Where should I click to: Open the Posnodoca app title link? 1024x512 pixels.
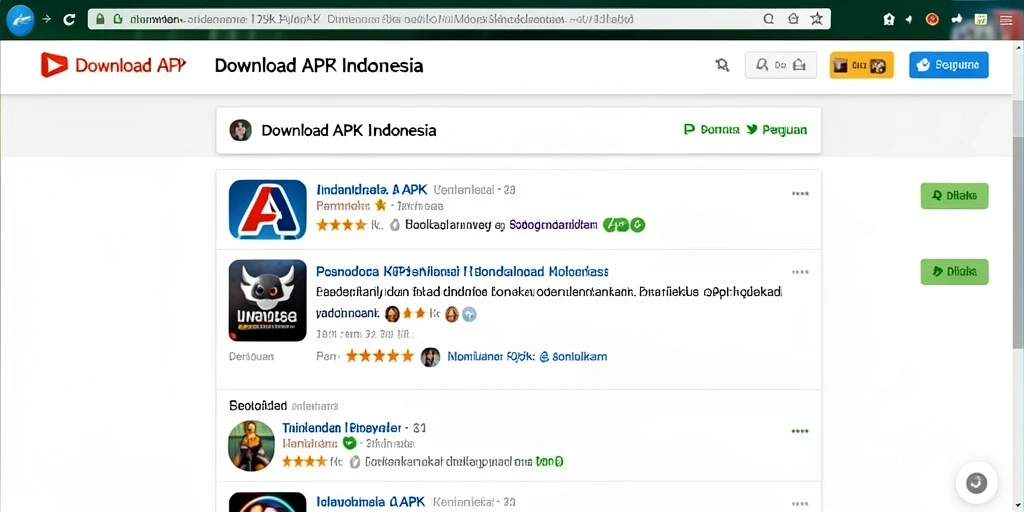(x=462, y=270)
